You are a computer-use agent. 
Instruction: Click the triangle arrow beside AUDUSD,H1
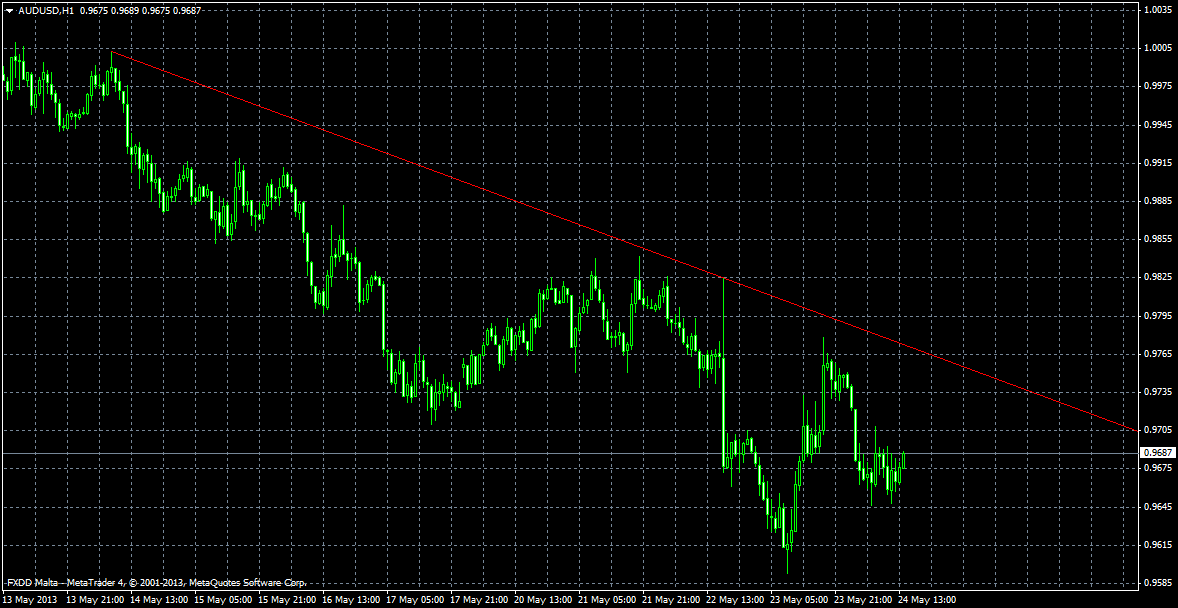(x=9, y=10)
